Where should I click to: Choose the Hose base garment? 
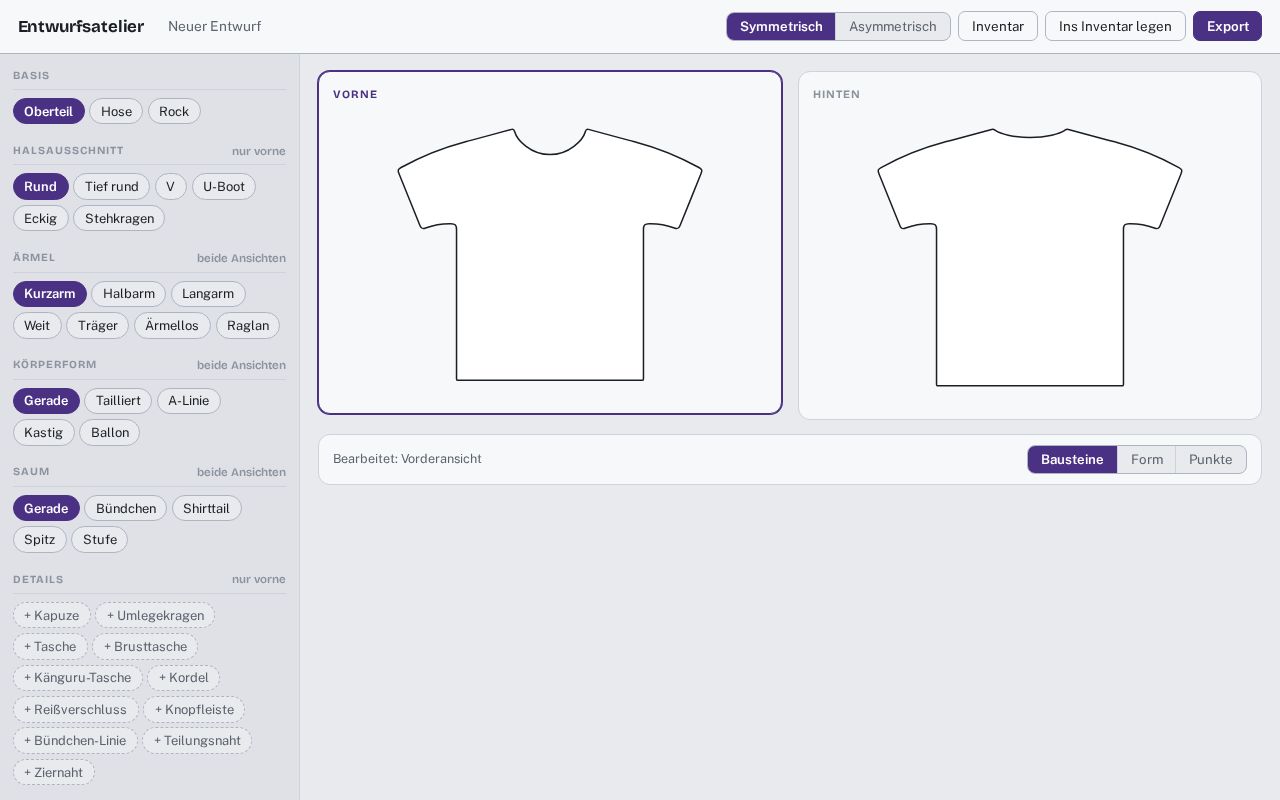[116, 111]
